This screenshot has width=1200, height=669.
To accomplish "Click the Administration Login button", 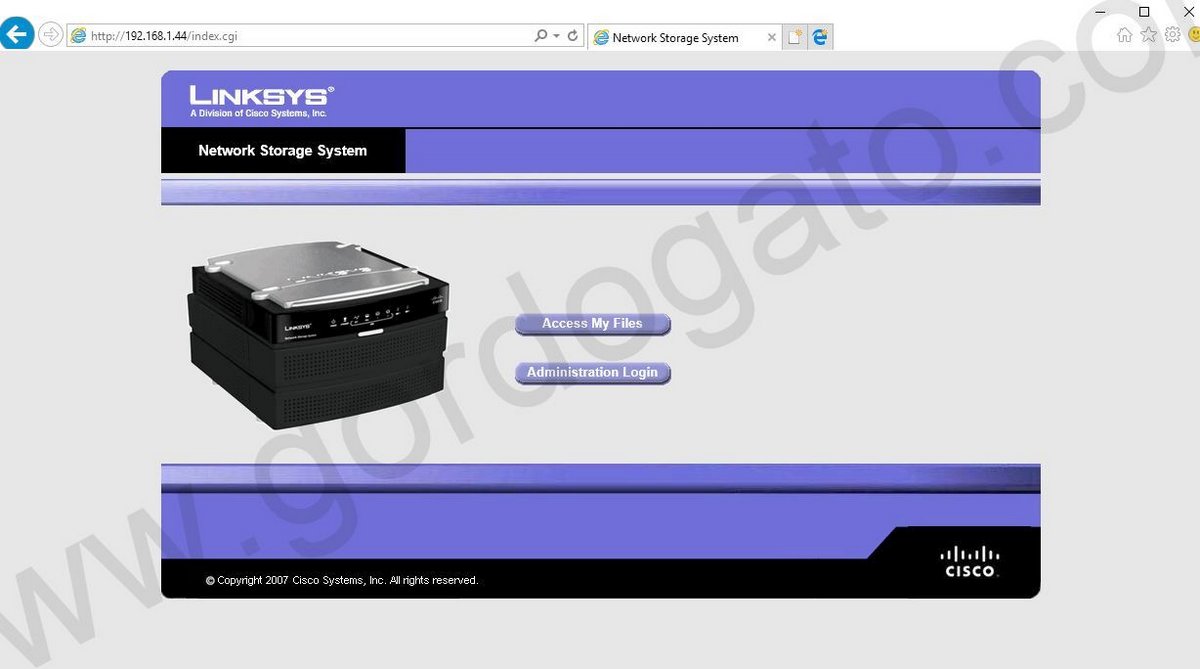I will tap(592, 372).
